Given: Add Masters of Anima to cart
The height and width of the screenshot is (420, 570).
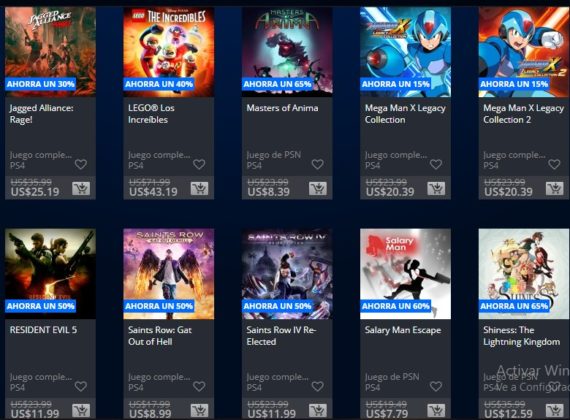Looking at the screenshot, I should (318, 188).
